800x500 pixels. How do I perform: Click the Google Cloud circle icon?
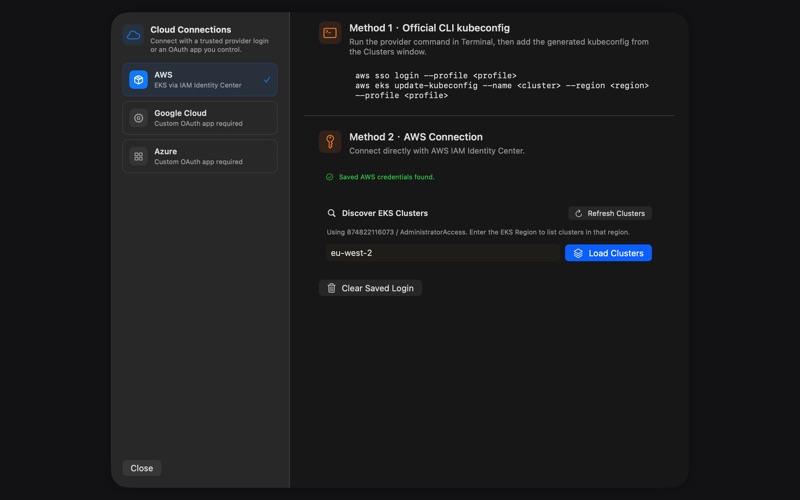click(138, 118)
